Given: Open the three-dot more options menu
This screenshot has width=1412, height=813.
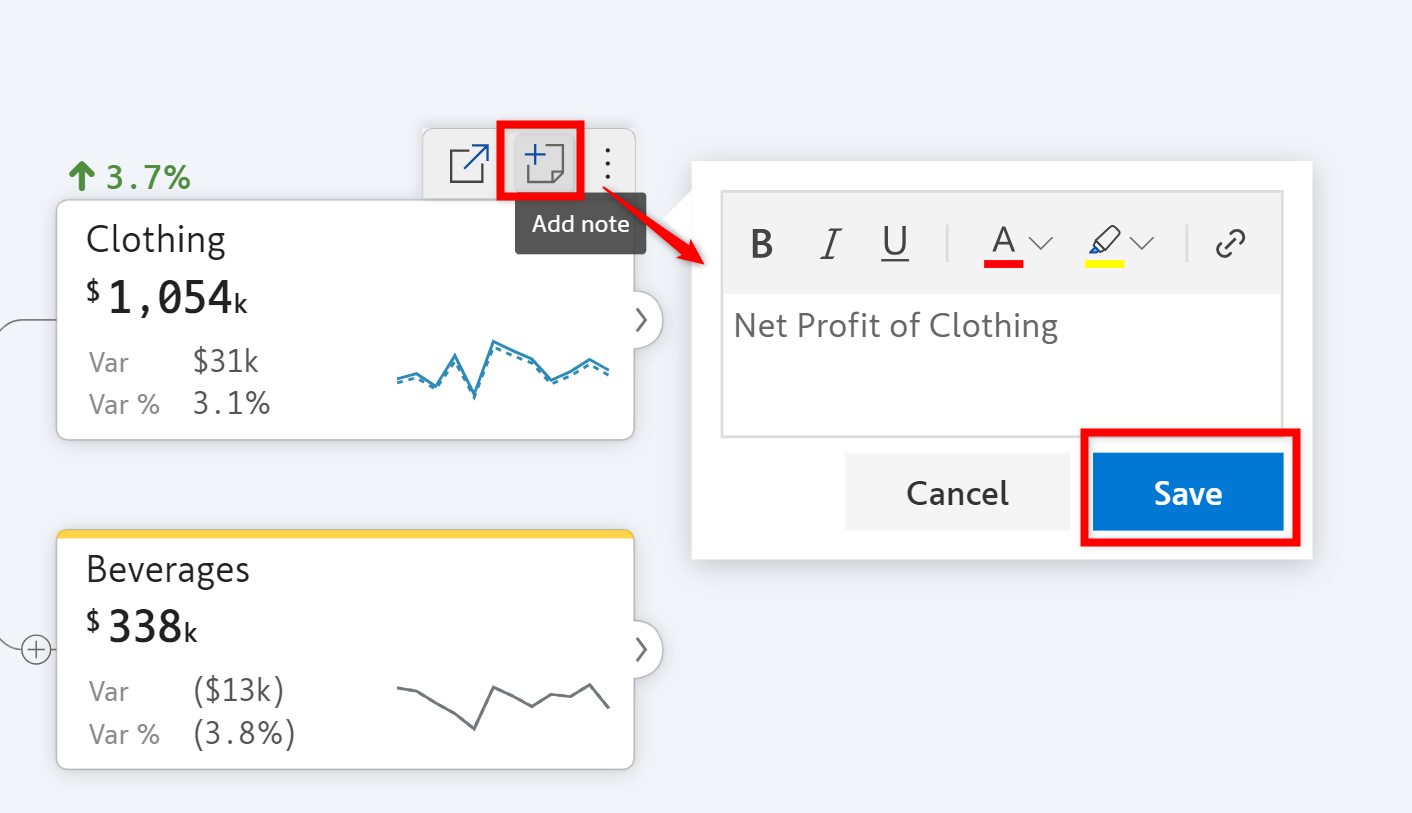Looking at the screenshot, I should 608,163.
